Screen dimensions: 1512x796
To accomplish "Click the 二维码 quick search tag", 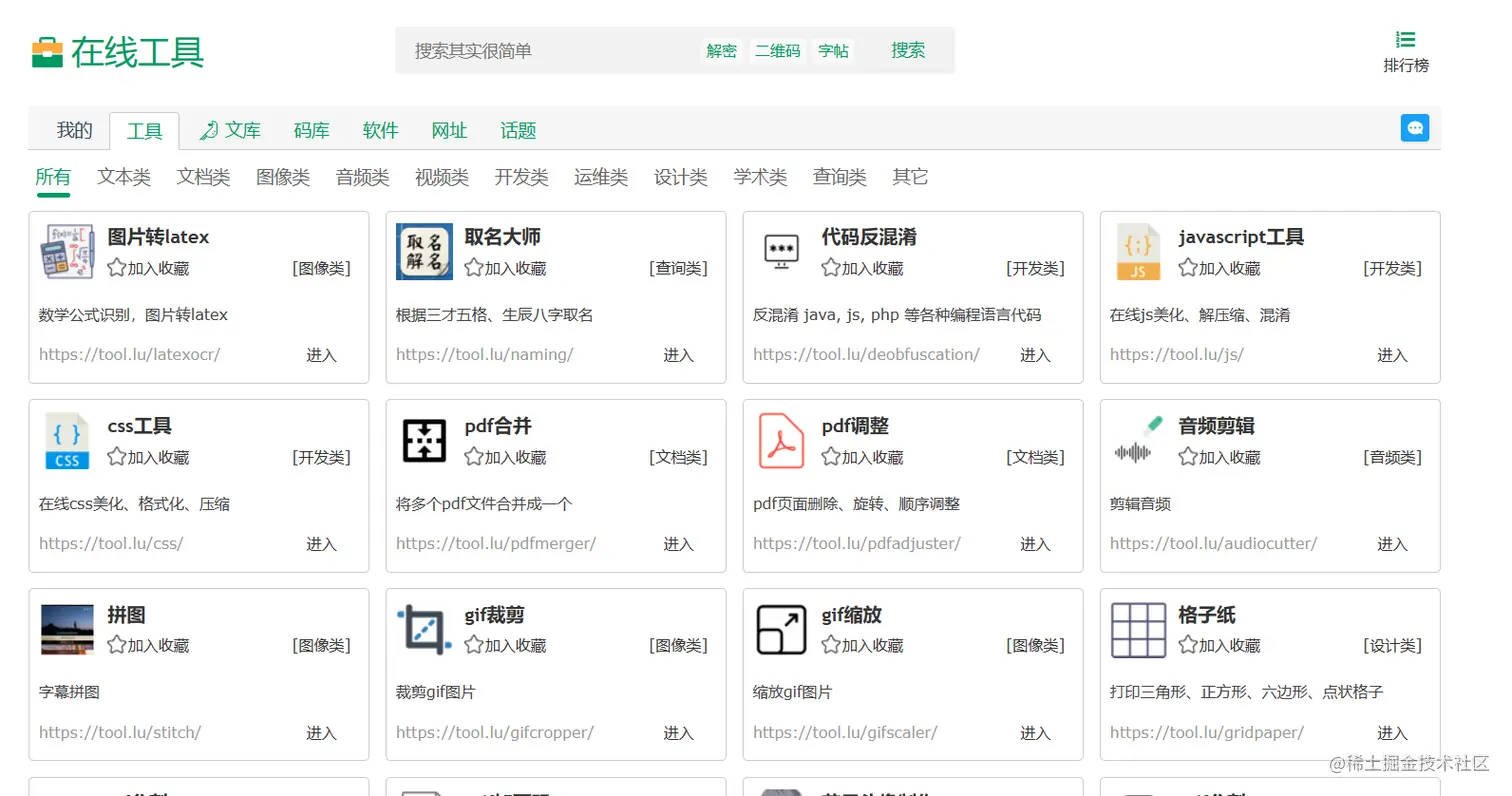I will pos(778,51).
